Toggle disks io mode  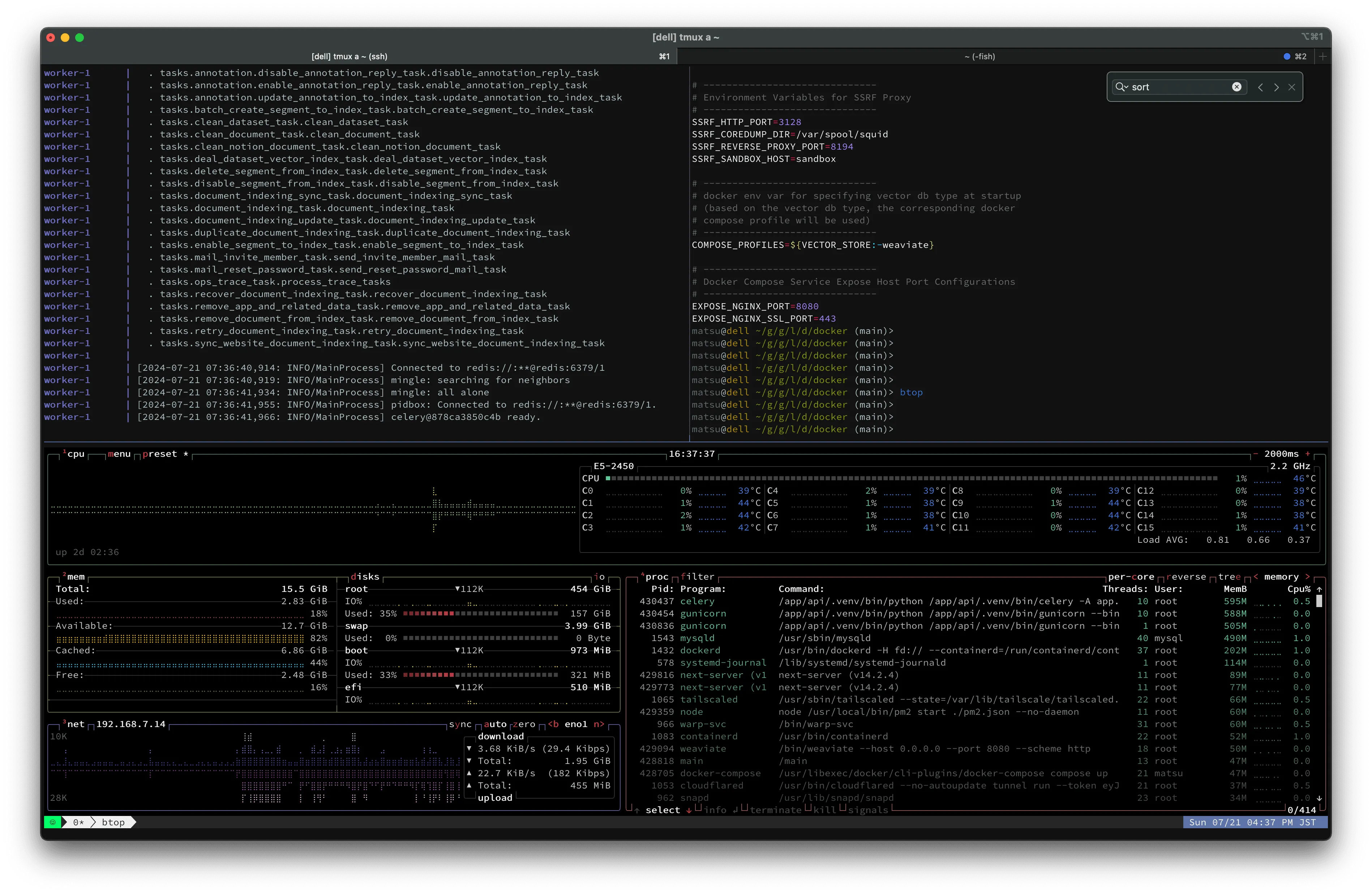(x=600, y=577)
